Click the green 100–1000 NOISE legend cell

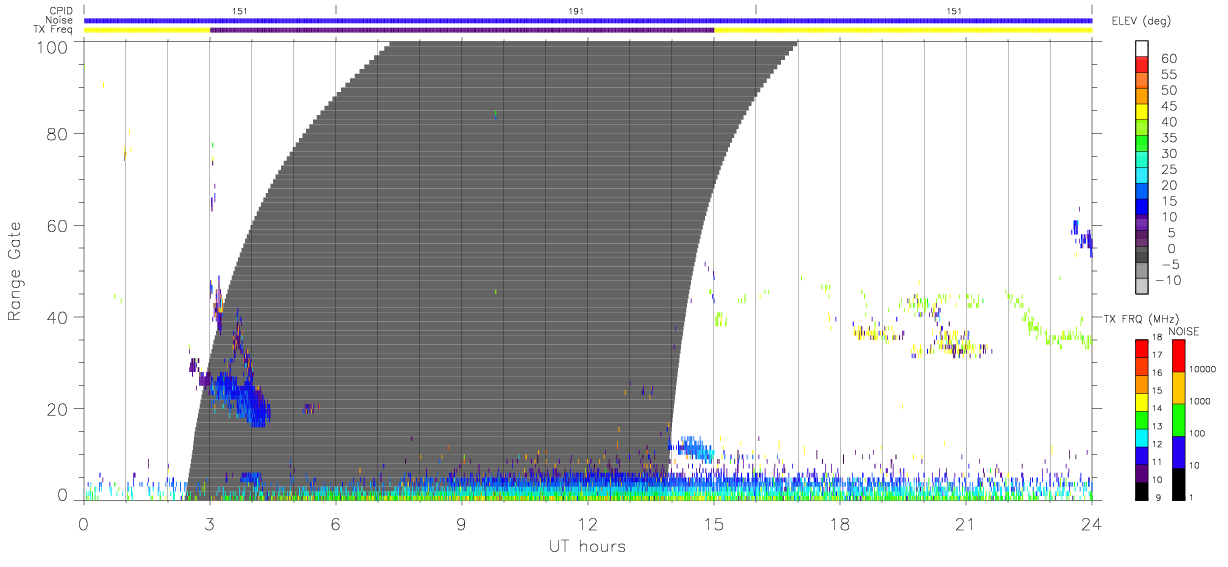click(1179, 420)
